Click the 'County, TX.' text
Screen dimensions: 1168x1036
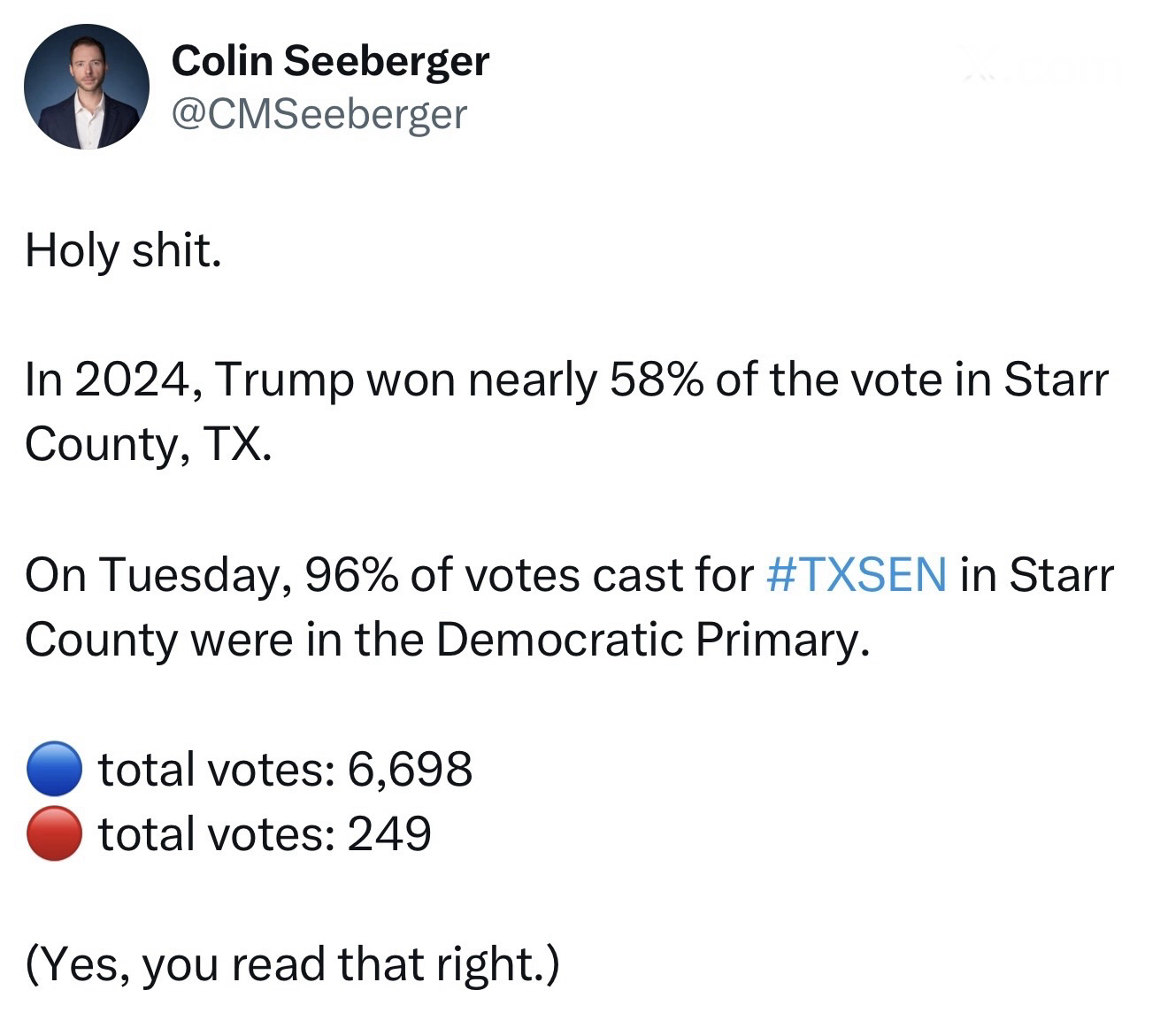tap(147, 444)
